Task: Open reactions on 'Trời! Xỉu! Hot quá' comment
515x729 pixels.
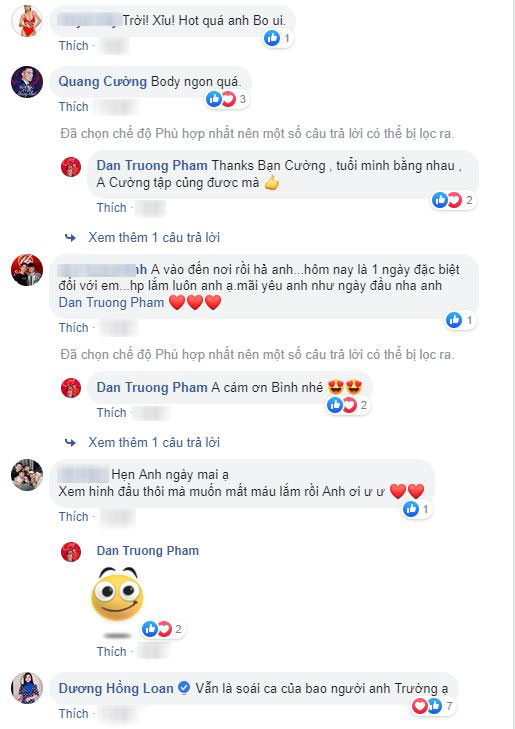Action: pyautogui.click(x=277, y=38)
